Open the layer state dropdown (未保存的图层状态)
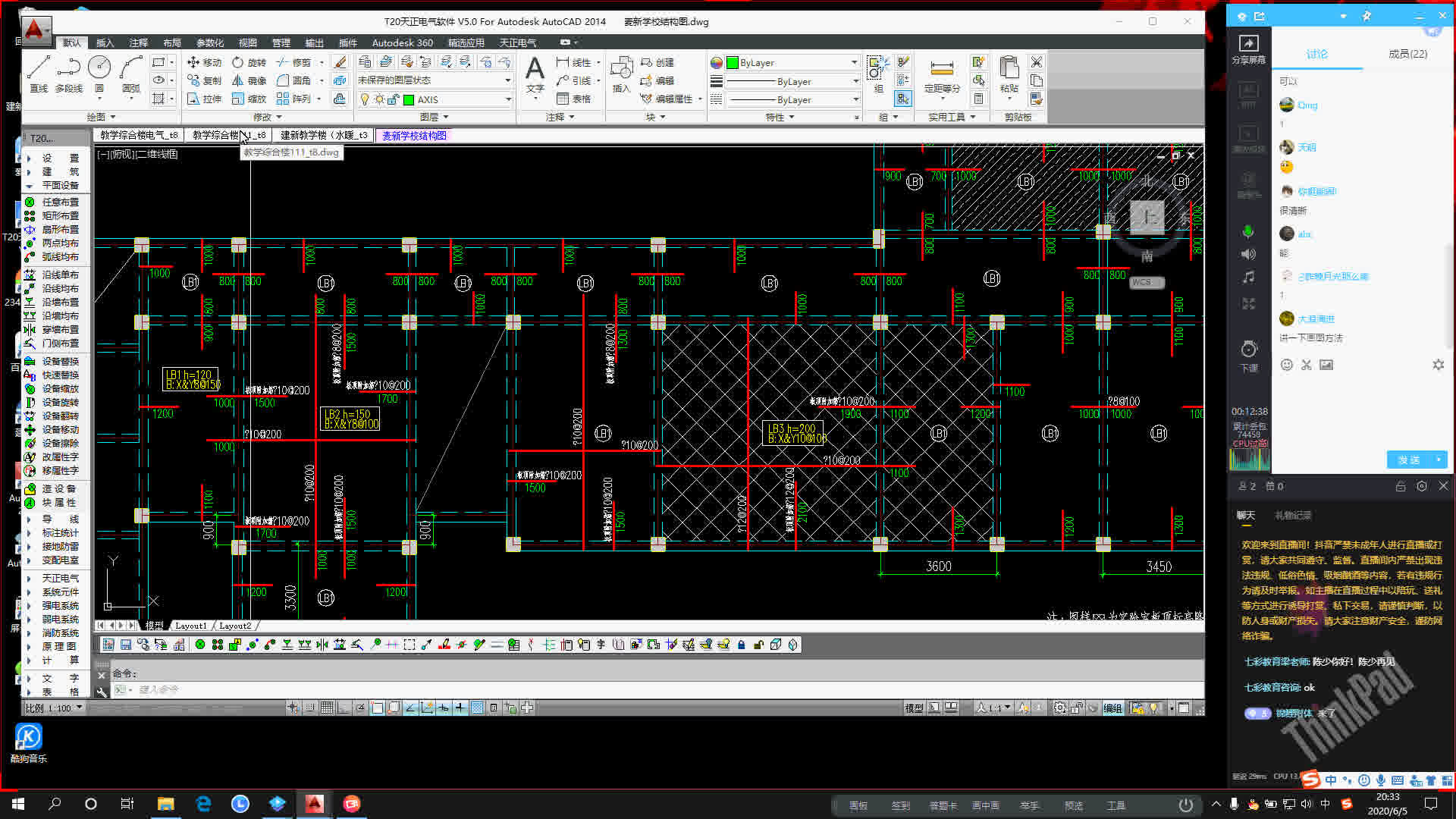The height and width of the screenshot is (819, 1456). 434,80
